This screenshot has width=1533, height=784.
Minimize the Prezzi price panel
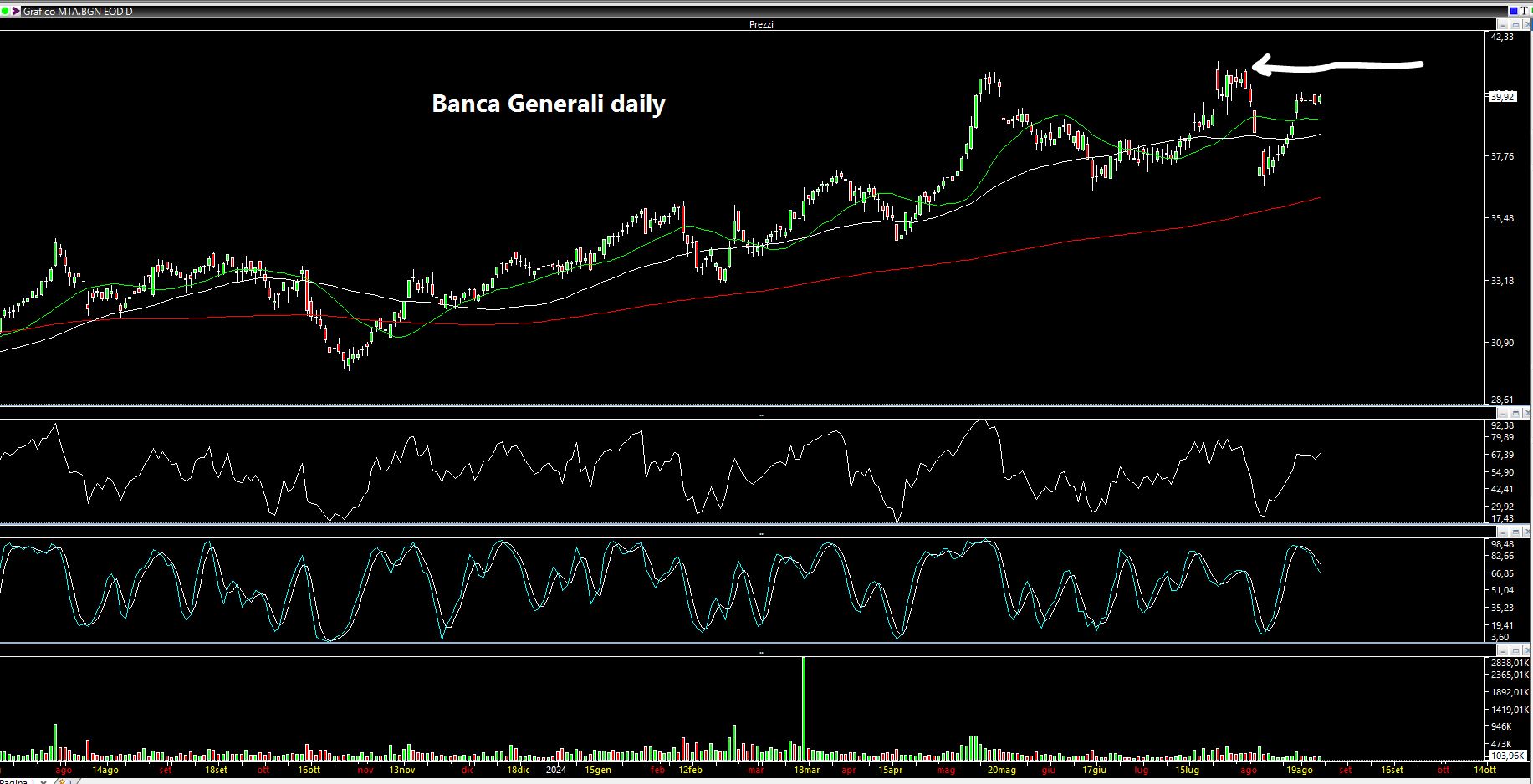coord(1503,24)
